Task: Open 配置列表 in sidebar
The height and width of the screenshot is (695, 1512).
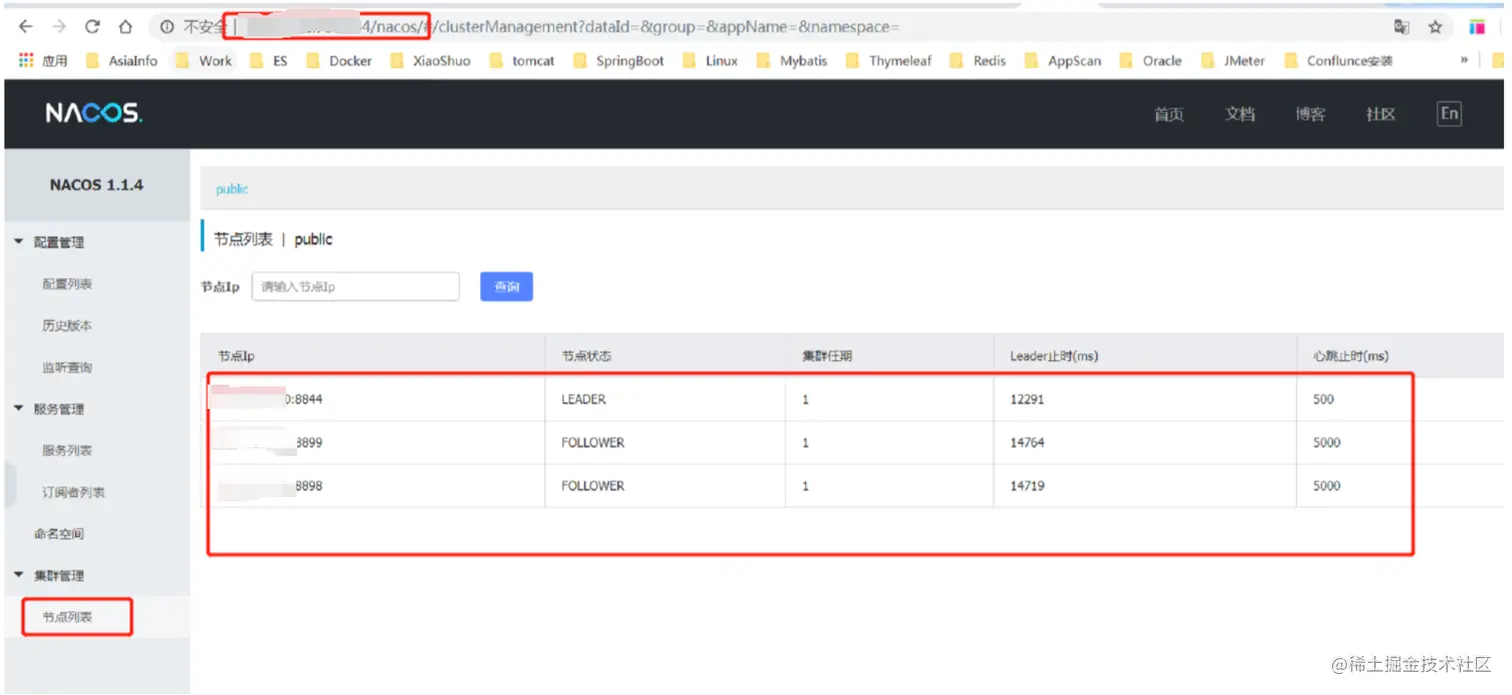Action: click(67, 284)
